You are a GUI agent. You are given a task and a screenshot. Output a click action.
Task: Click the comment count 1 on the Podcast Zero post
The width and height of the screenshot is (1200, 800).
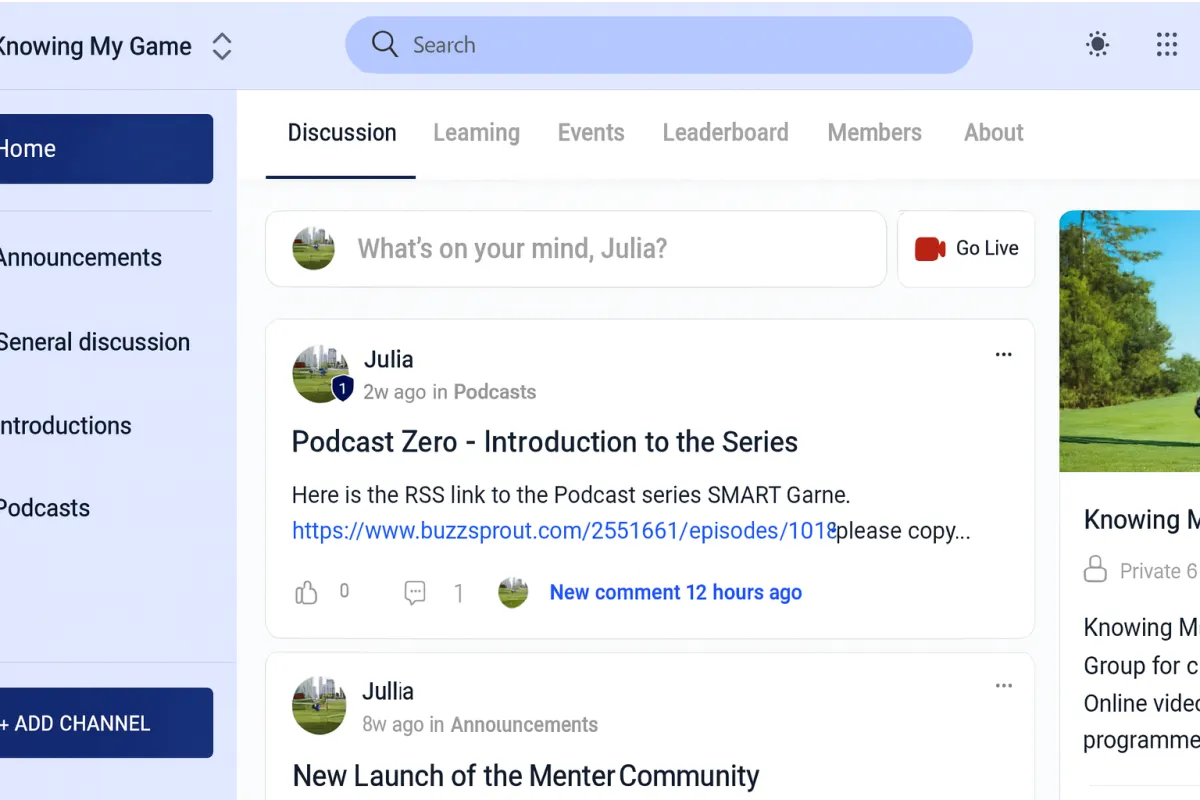tap(459, 594)
